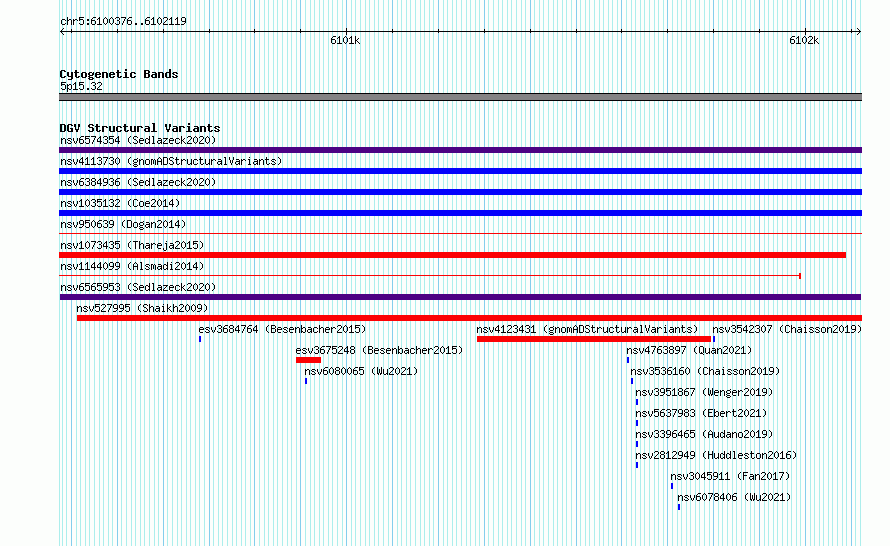Select the purple bar under nsv6565953
This screenshot has height=546, width=890.
click(460, 297)
